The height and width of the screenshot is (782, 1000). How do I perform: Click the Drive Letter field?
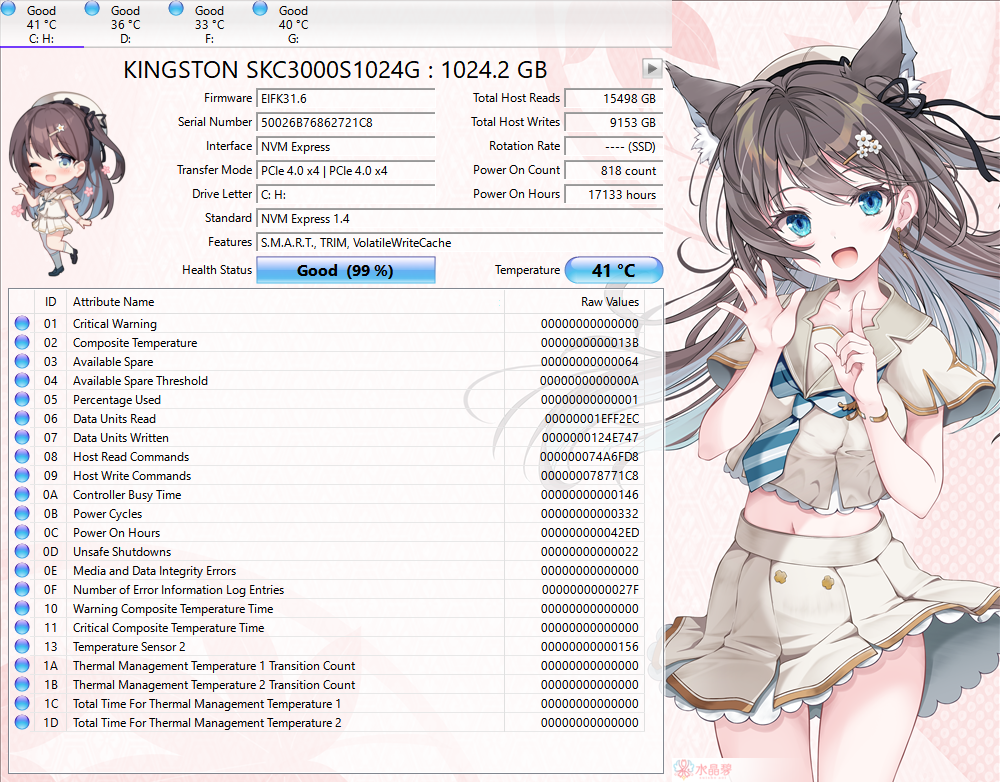[x=346, y=195]
